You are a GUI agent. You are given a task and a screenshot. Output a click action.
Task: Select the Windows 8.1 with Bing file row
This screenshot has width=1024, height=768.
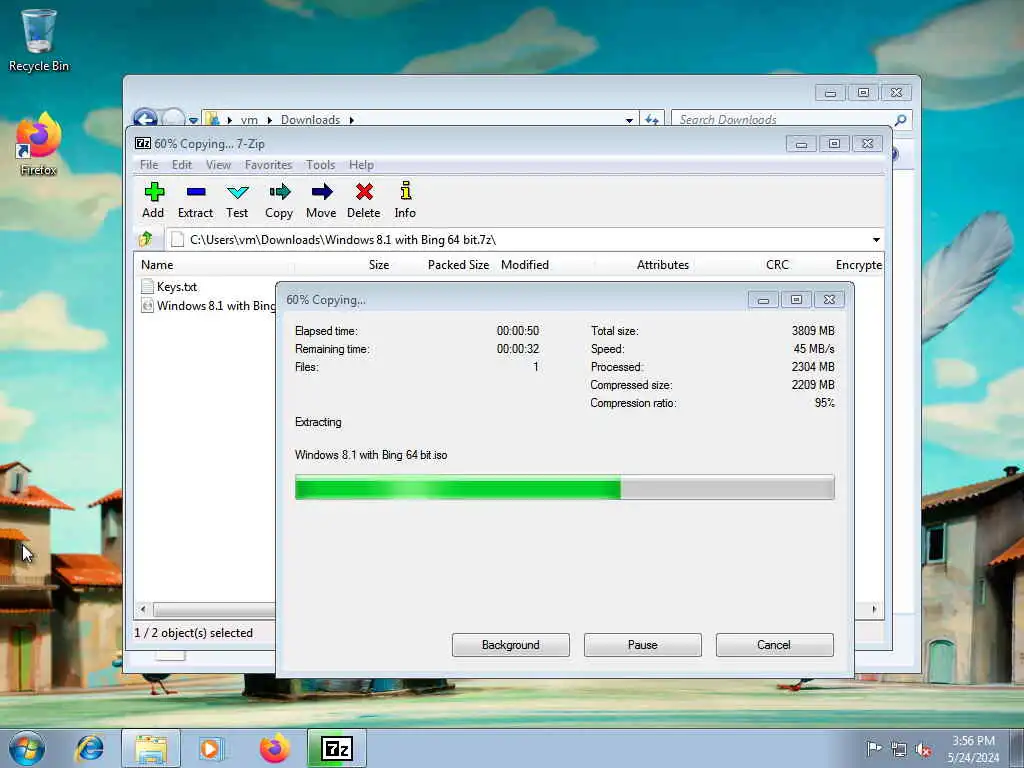(209, 306)
